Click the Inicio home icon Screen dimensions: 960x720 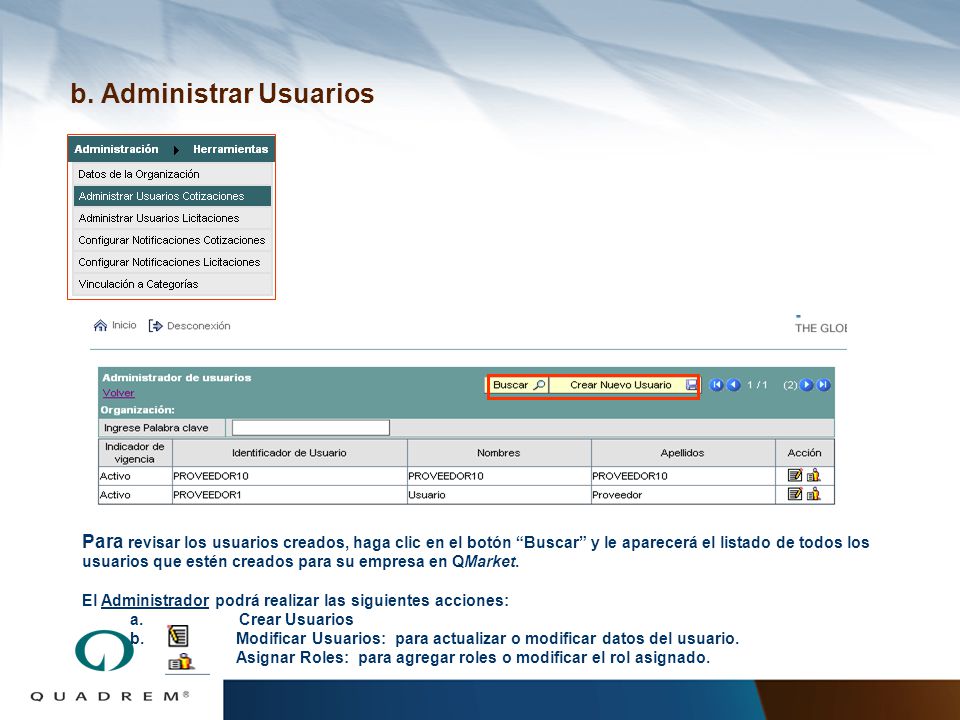[100, 325]
